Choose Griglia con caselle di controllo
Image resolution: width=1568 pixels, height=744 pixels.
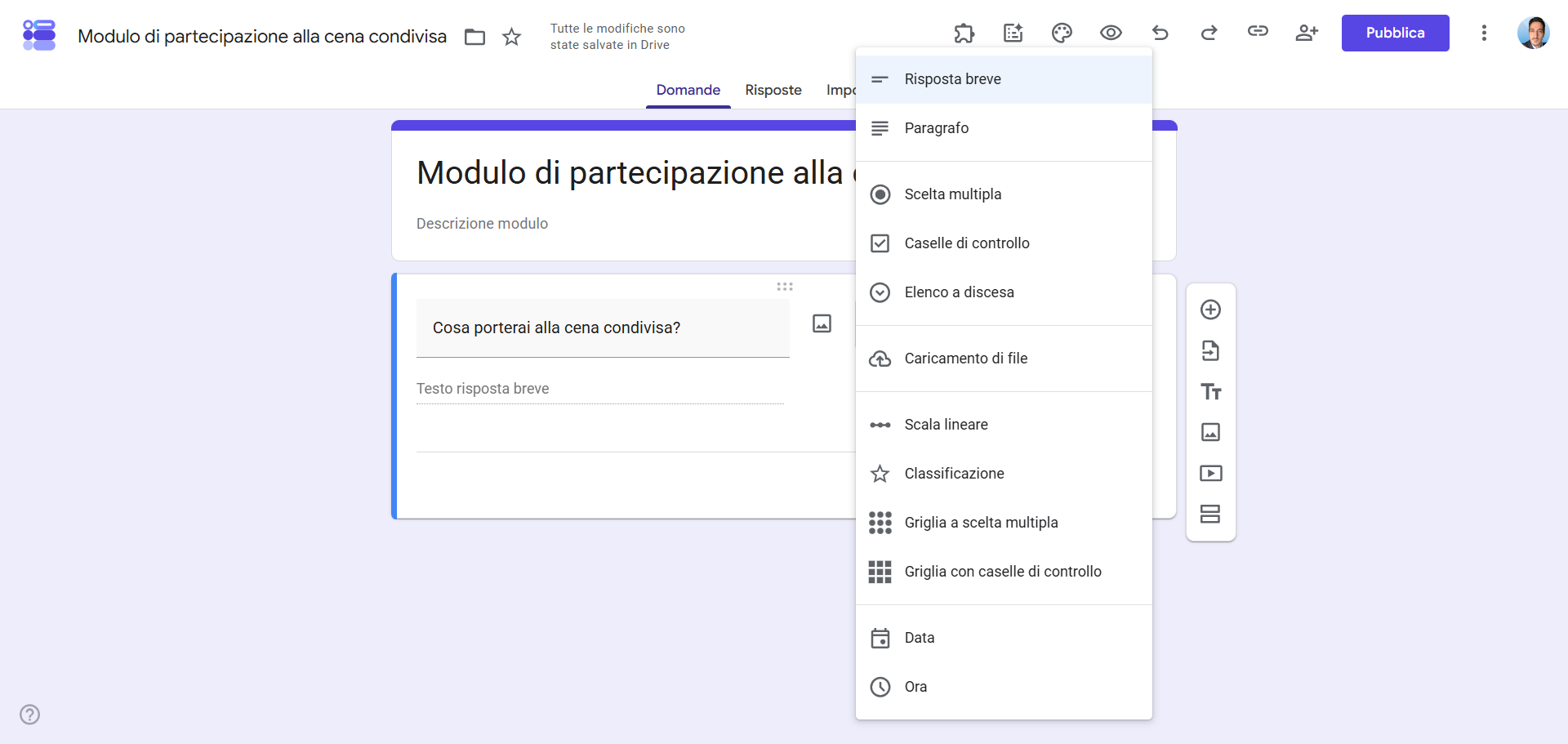(1004, 572)
